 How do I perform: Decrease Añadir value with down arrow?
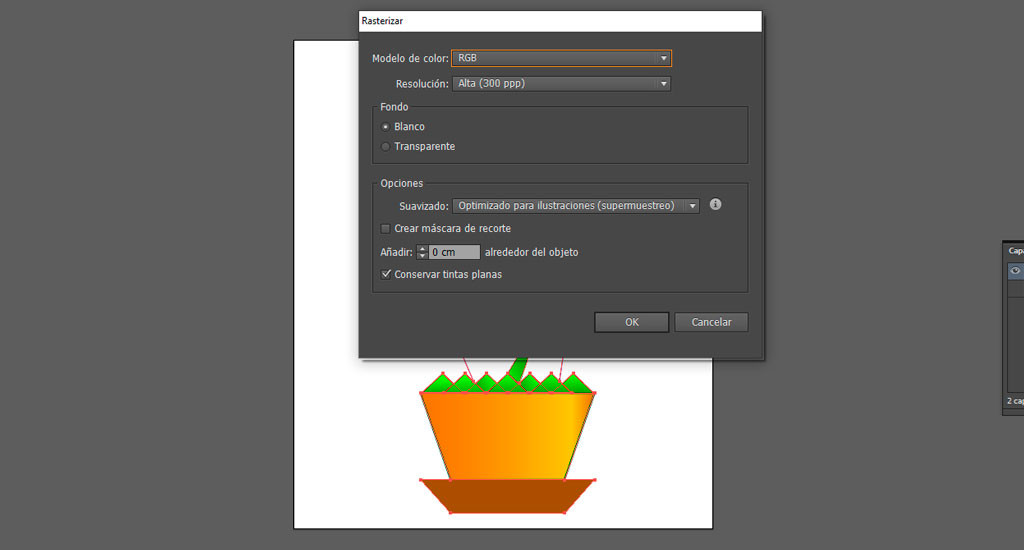[422, 256]
